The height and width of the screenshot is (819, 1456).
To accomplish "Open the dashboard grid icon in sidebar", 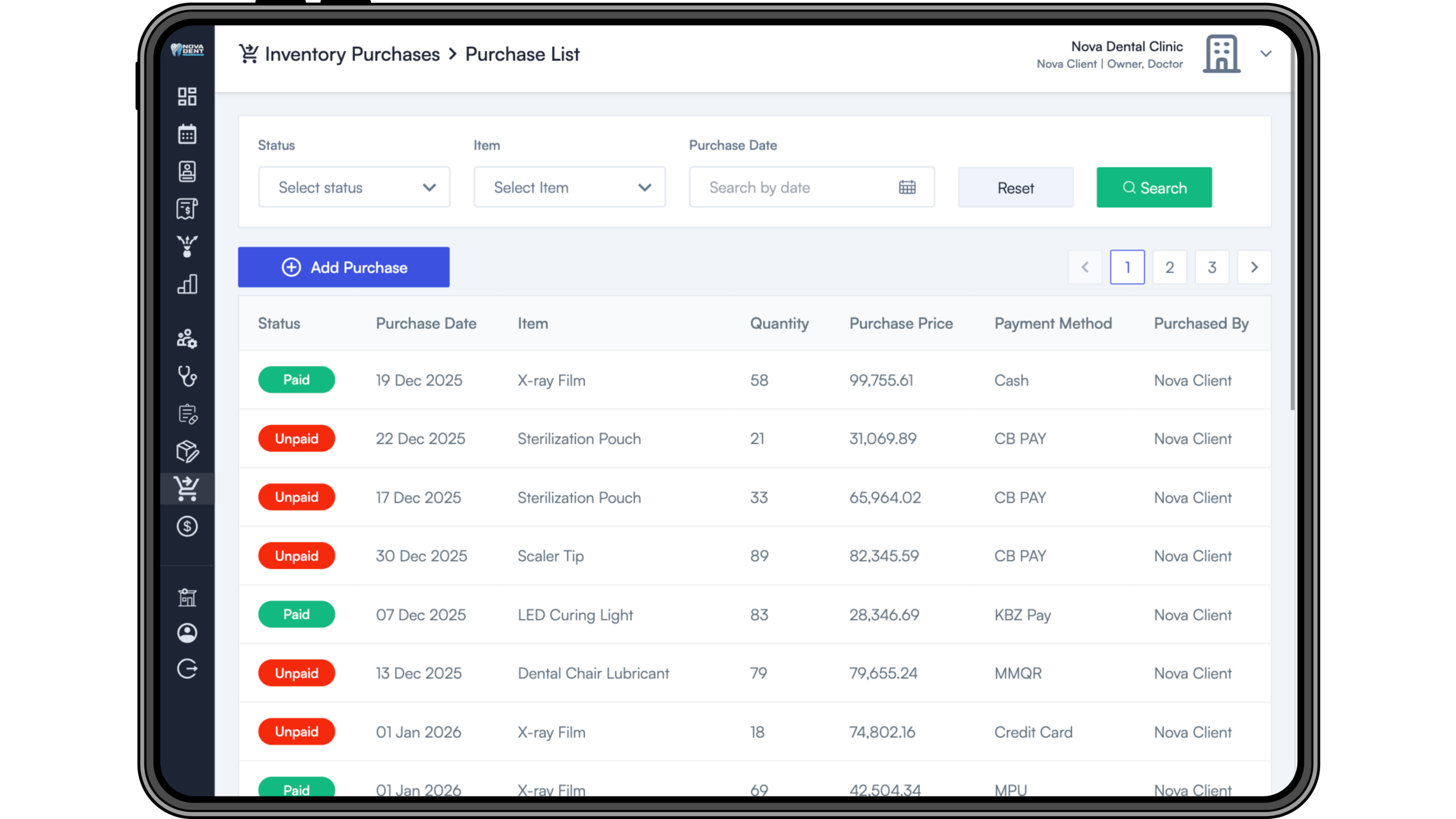I will 187,96.
